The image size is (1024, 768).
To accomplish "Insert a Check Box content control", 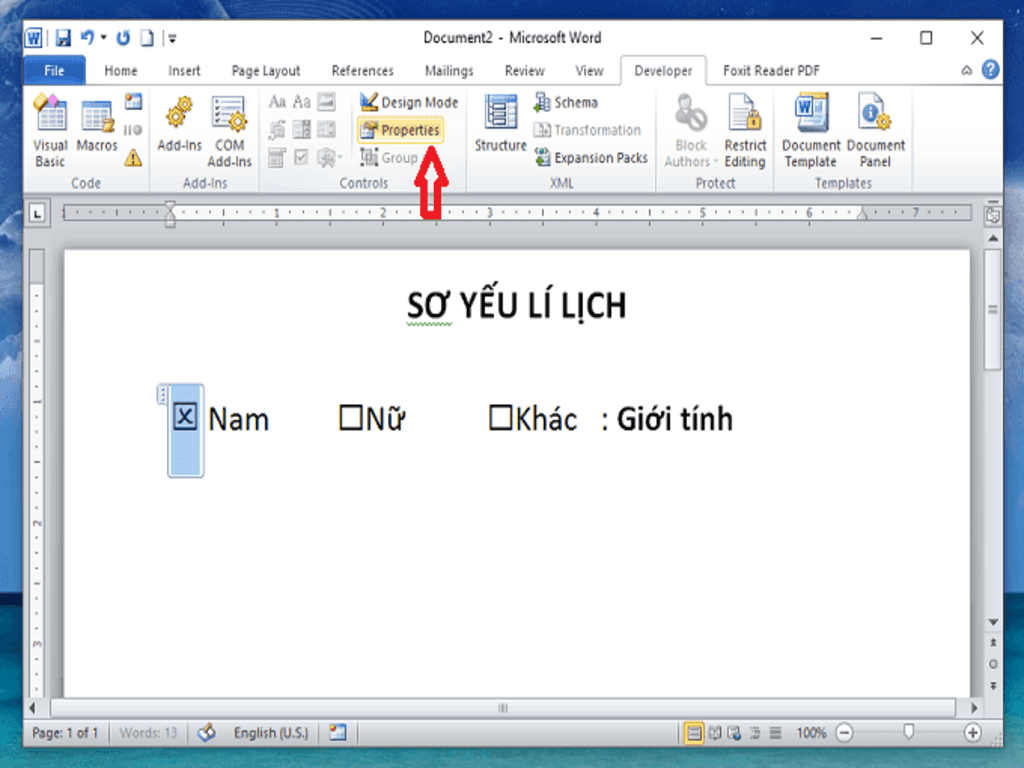I will [302, 158].
